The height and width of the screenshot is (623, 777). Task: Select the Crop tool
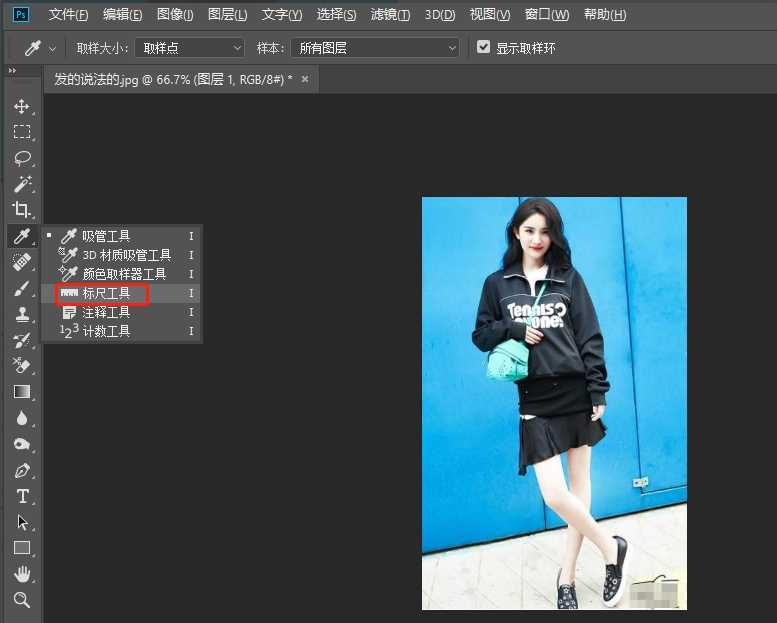pos(21,210)
